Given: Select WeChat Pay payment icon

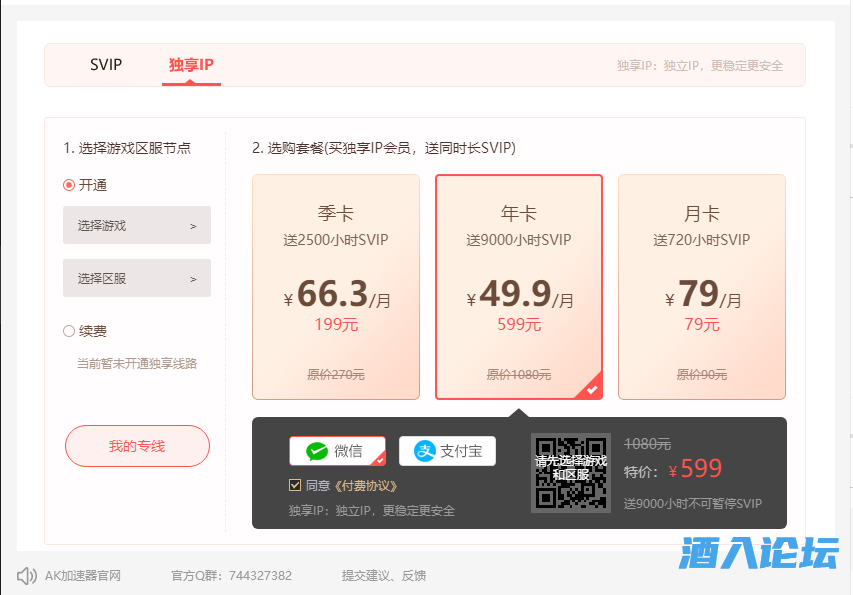Looking at the screenshot, I should point(338,451).
